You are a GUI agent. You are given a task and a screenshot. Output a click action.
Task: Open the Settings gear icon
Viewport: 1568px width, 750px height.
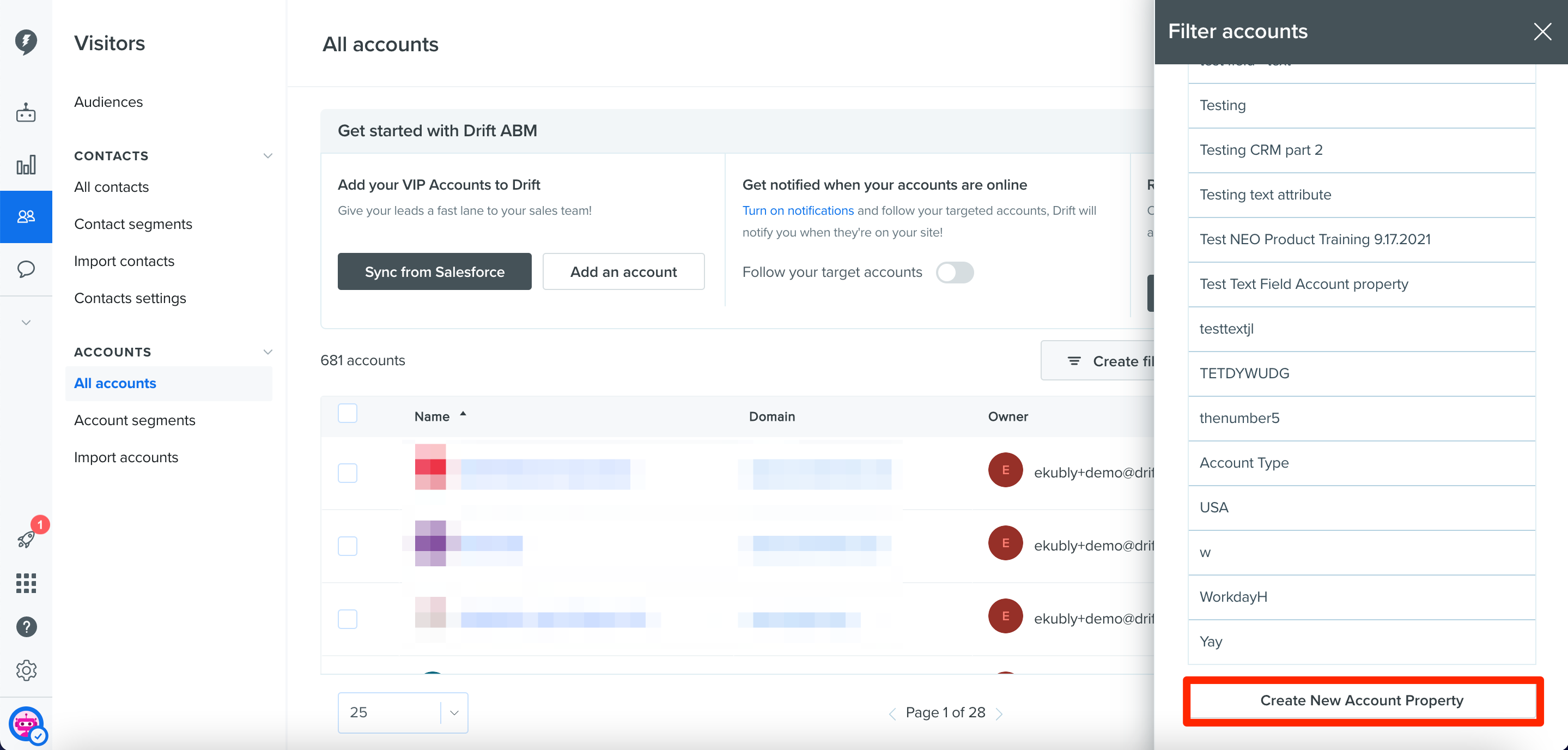[x=26, y=670]
